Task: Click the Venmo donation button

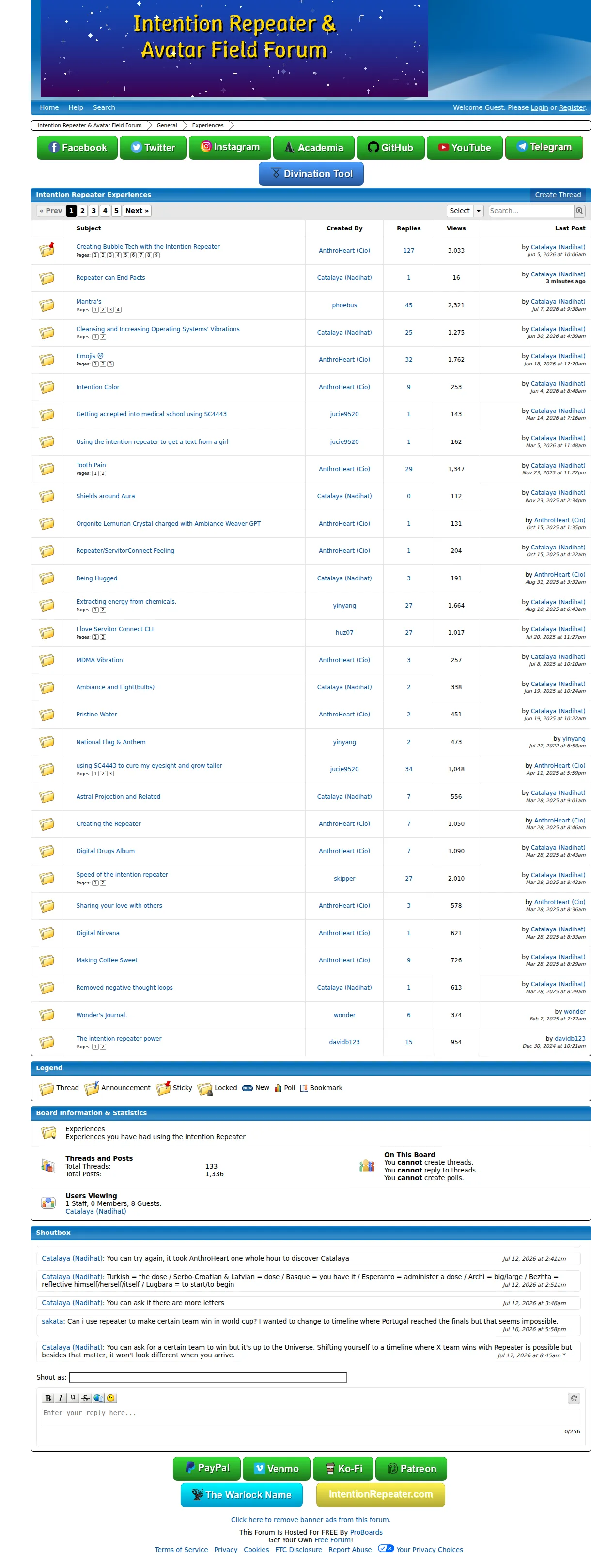Action: click(x=277, y=1468)
